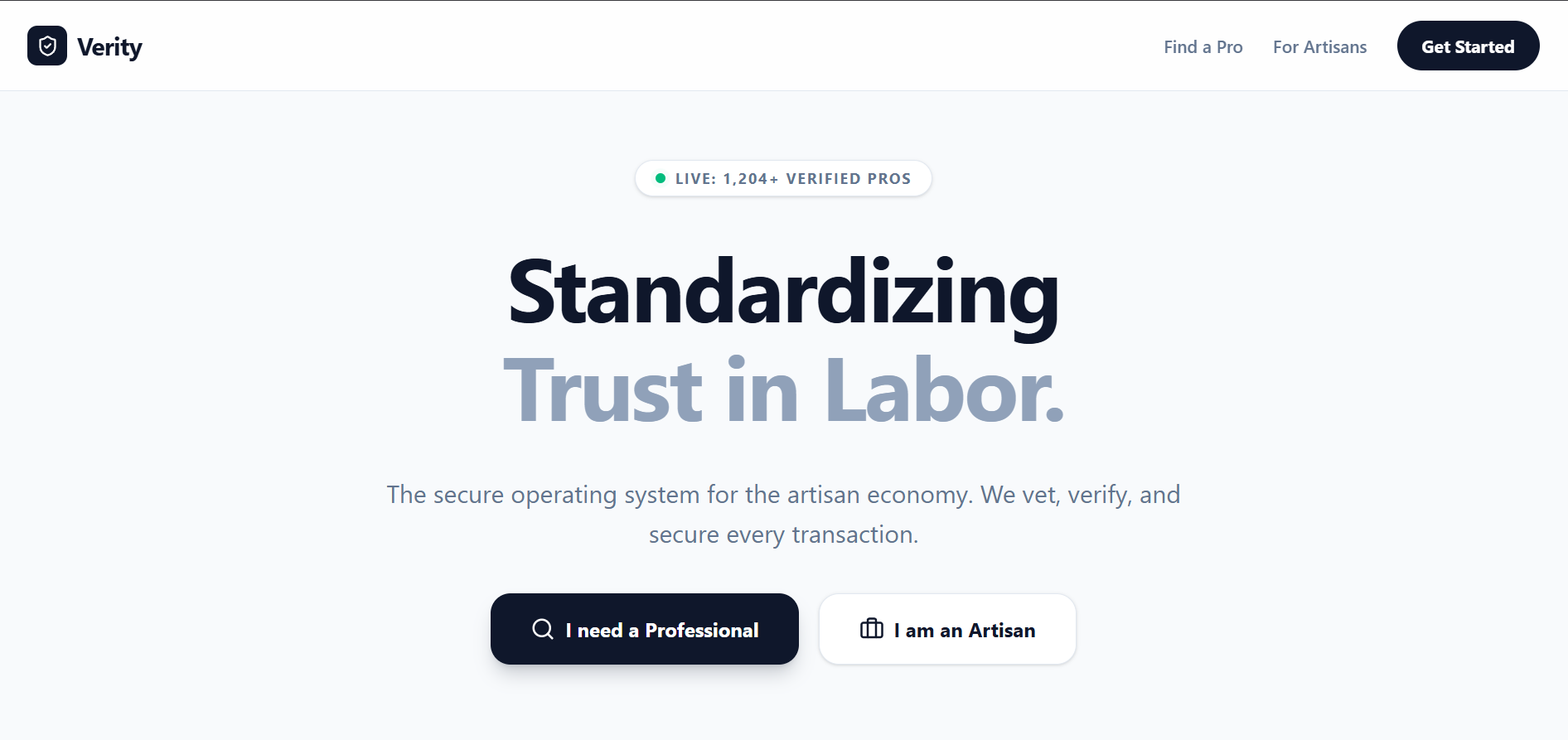Viewport: 1568px width, 740px height.
Task: Click the LIVE: 1,204+ VERIFIED PROS badge
Action: click(783, 177)
